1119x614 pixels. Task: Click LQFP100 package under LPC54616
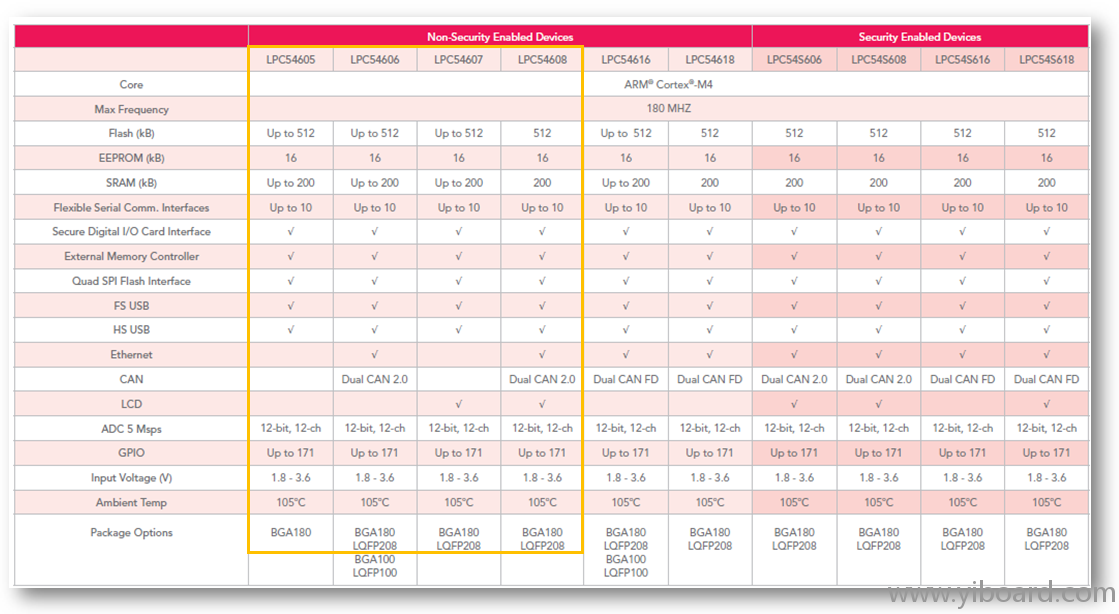(626, 573)
